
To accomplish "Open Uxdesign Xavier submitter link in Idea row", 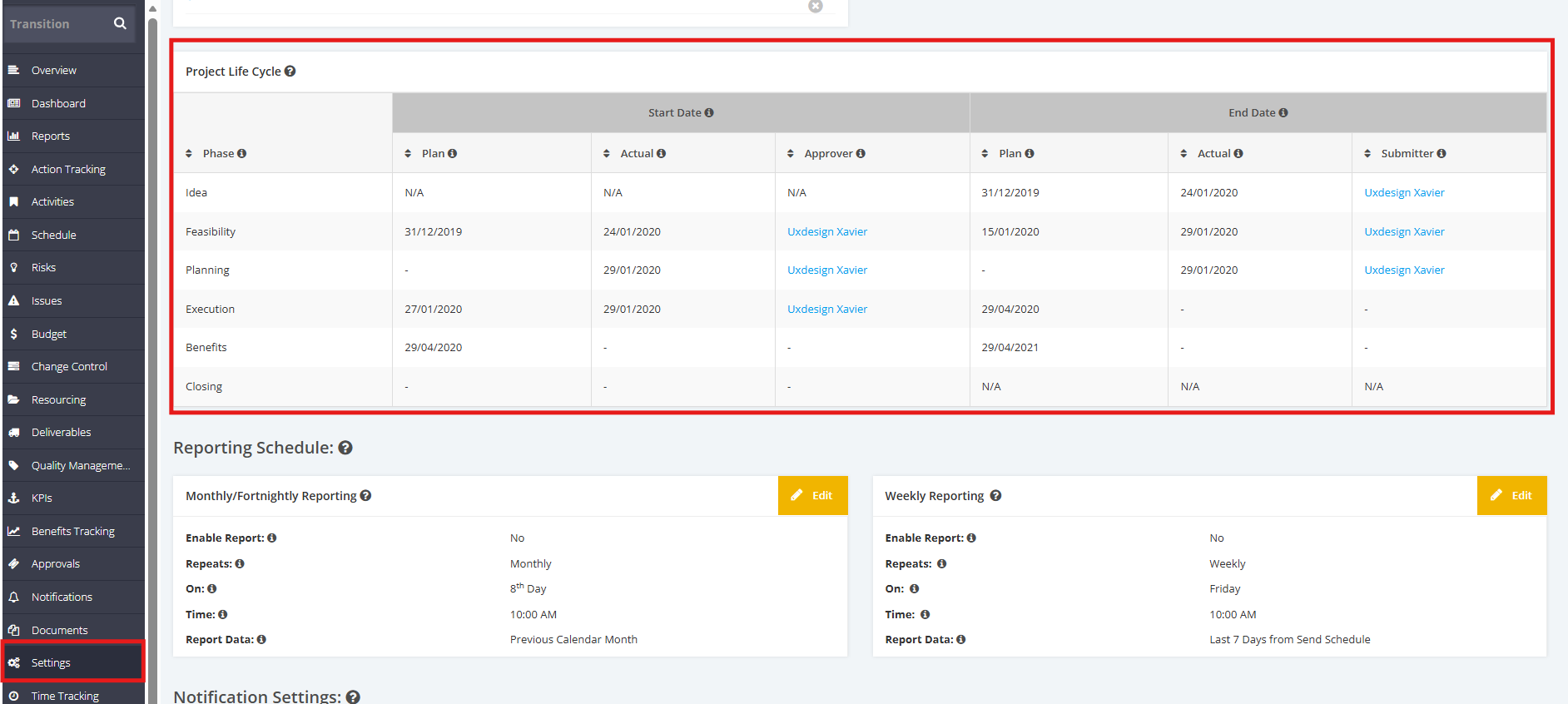I will (1404, 193).
